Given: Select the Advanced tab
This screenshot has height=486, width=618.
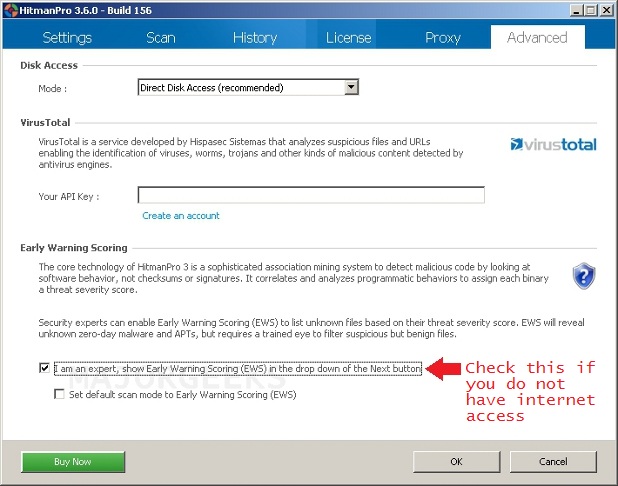Looking at the screenshot, I should [537, 38].
